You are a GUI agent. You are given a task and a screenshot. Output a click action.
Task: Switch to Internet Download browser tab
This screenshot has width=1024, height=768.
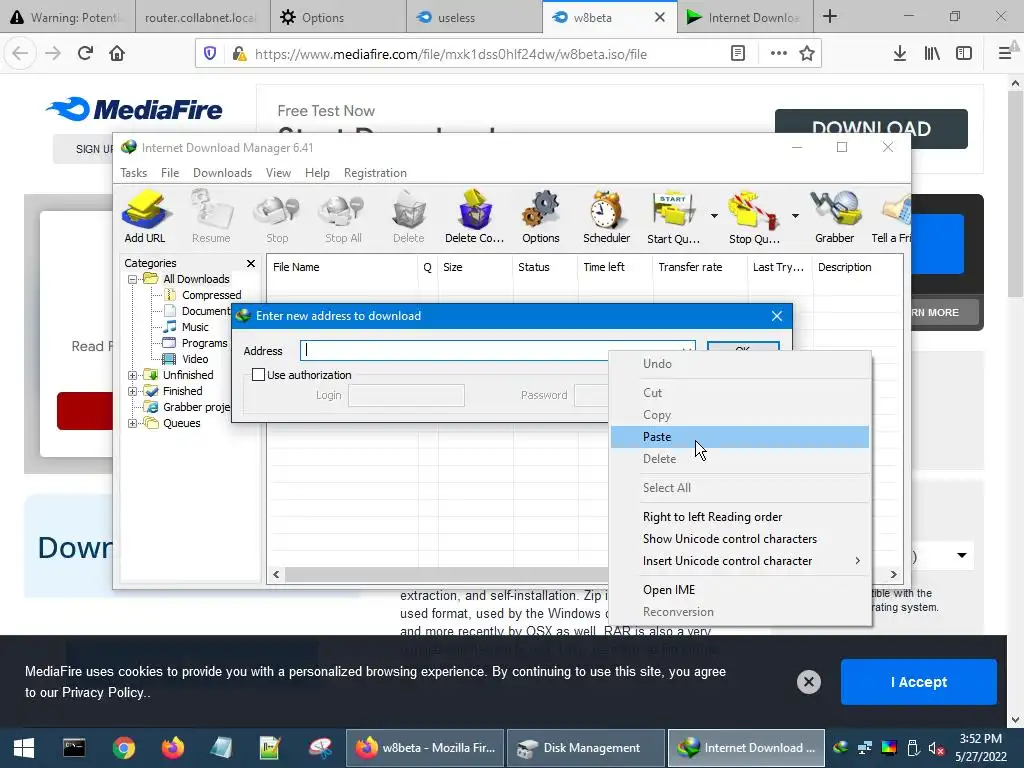[746, 17]
